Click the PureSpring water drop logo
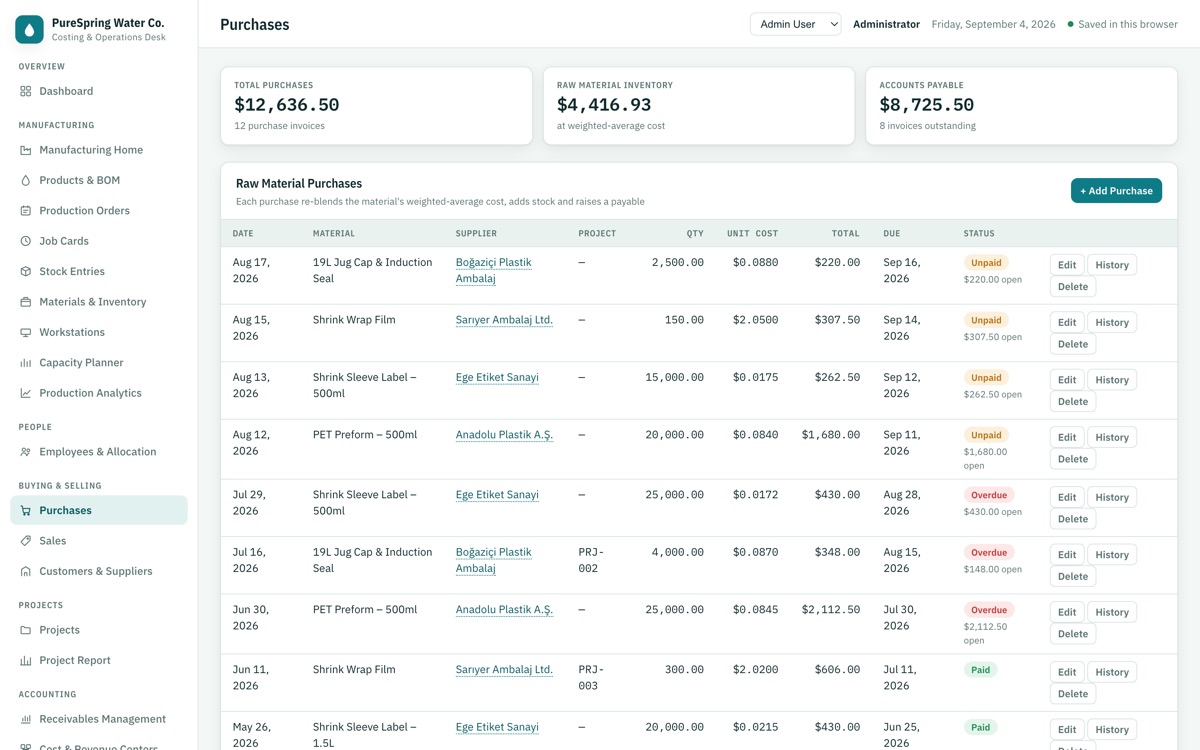This screenshot has width=1200, height=750. click(29, 29)
